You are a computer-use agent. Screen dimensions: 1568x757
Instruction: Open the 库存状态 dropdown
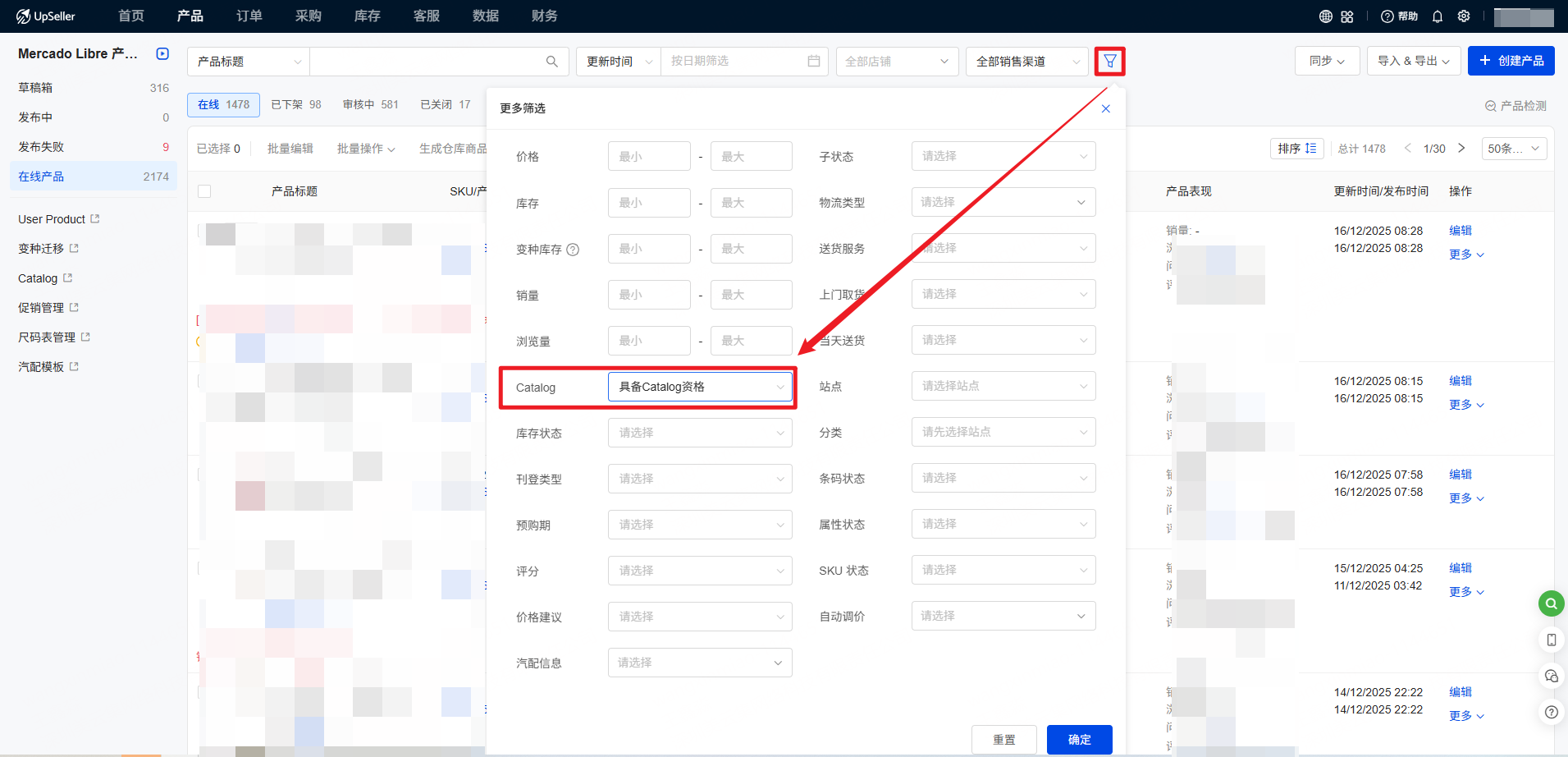pyautogui.click(x=700, y=433)
